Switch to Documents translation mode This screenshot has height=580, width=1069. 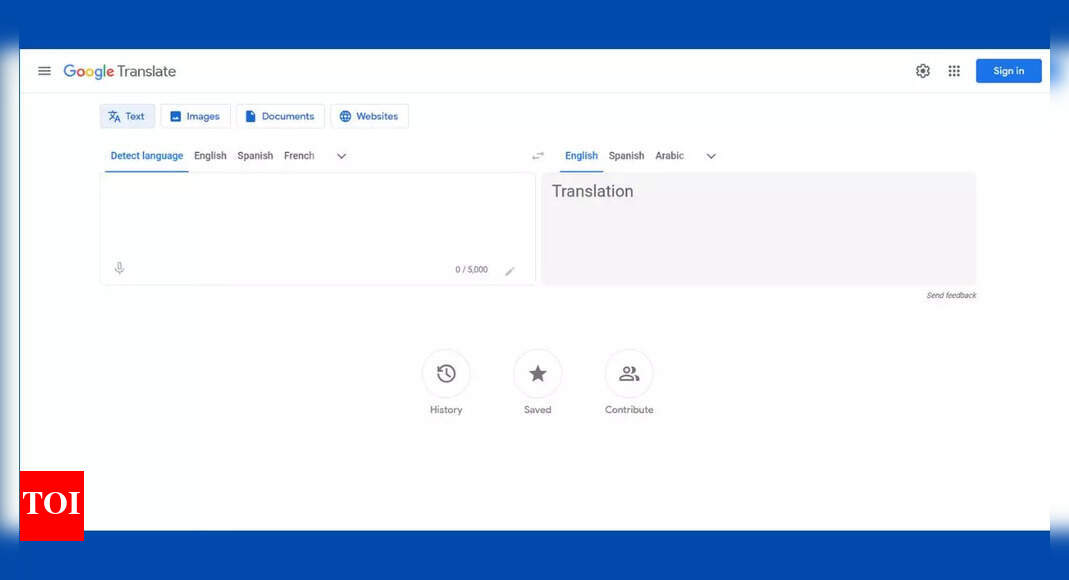coord(280,116)
